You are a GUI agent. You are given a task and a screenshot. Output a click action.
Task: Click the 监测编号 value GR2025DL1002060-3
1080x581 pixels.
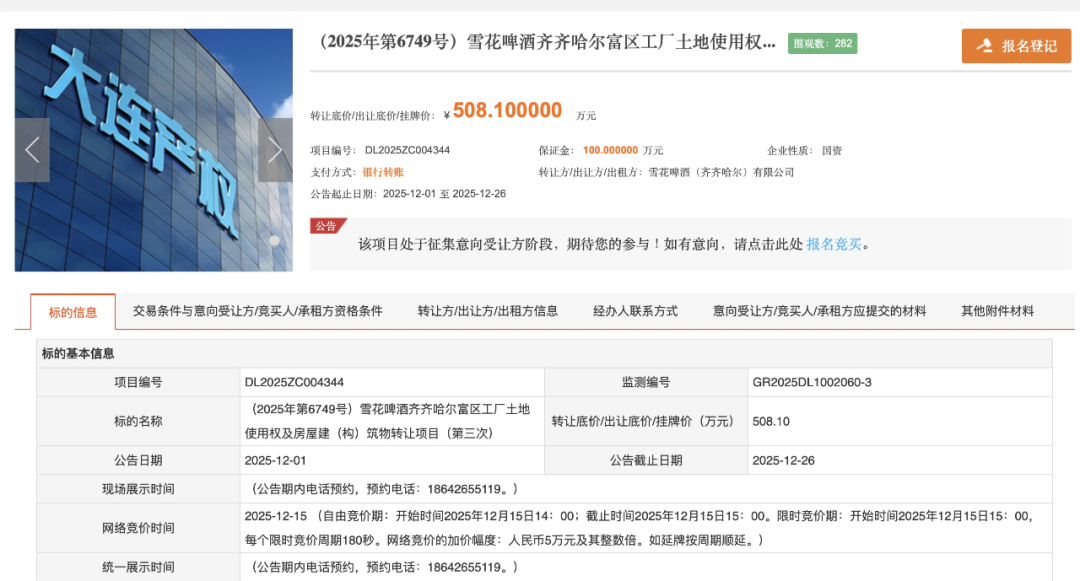(x=811, y=382)
